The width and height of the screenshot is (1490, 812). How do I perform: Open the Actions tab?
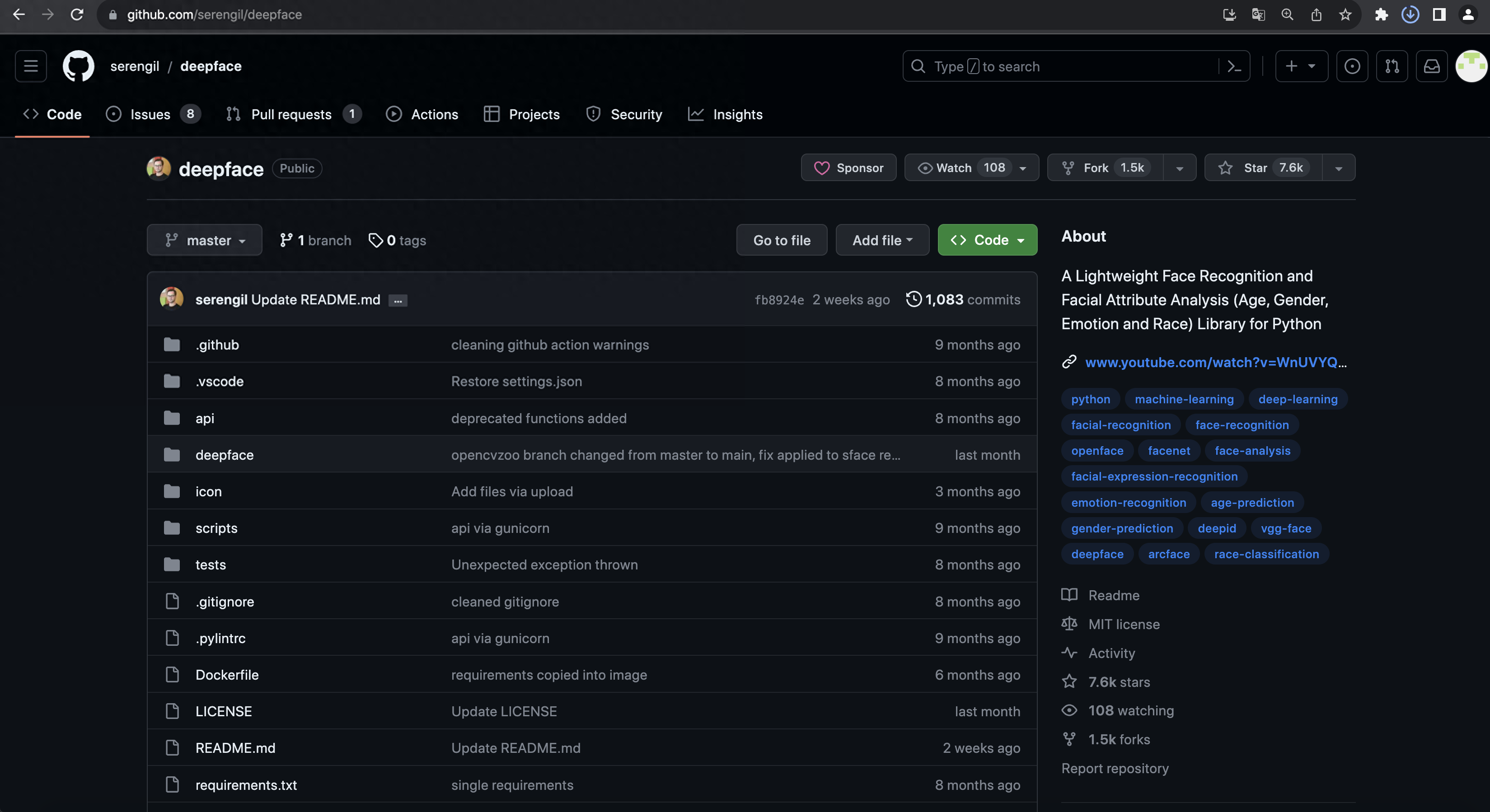click(x=422, y=115)
